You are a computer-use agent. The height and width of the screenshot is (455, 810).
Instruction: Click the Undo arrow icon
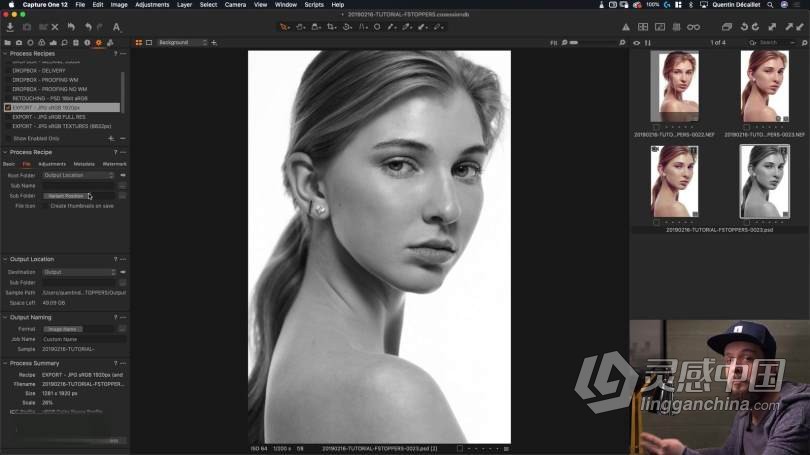click(88, 27)
